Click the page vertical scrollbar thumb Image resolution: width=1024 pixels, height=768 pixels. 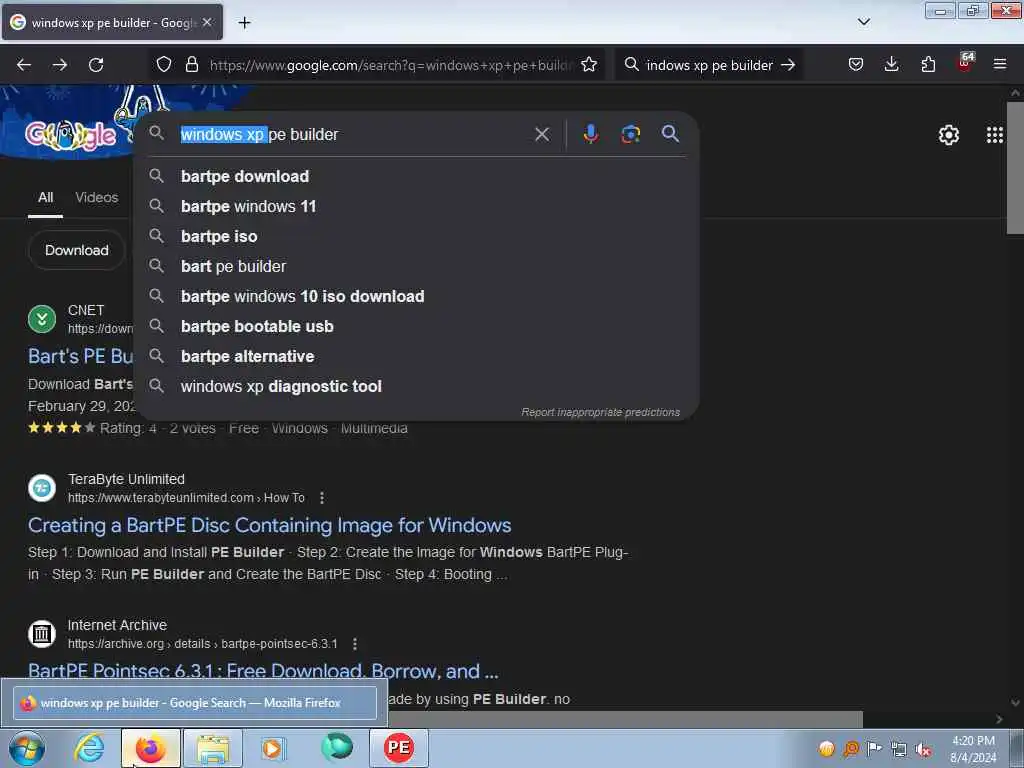pyautogui.click(x=1015, y=167)
